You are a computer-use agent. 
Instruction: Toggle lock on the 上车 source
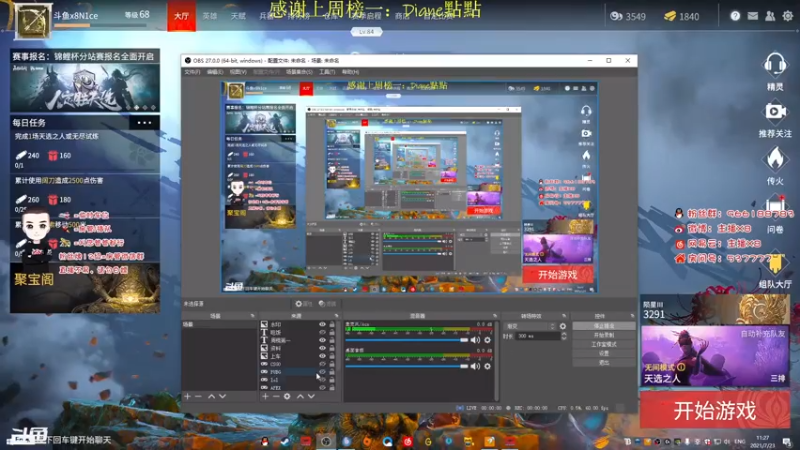coord(332,356)
